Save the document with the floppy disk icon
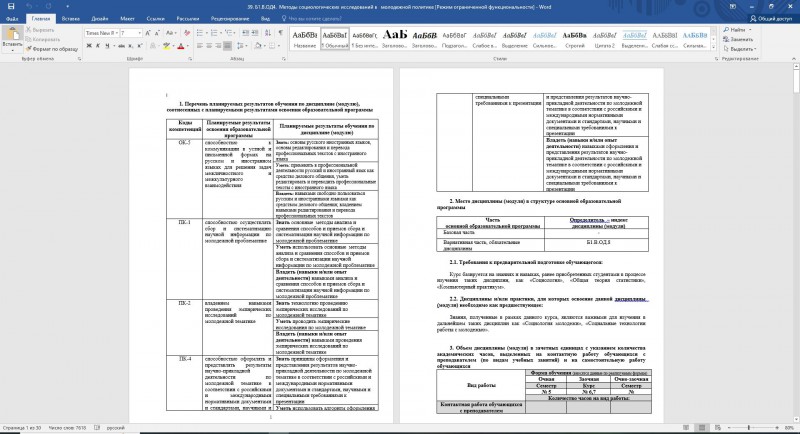The image size is (800, 434). click(x=11, y=7)
